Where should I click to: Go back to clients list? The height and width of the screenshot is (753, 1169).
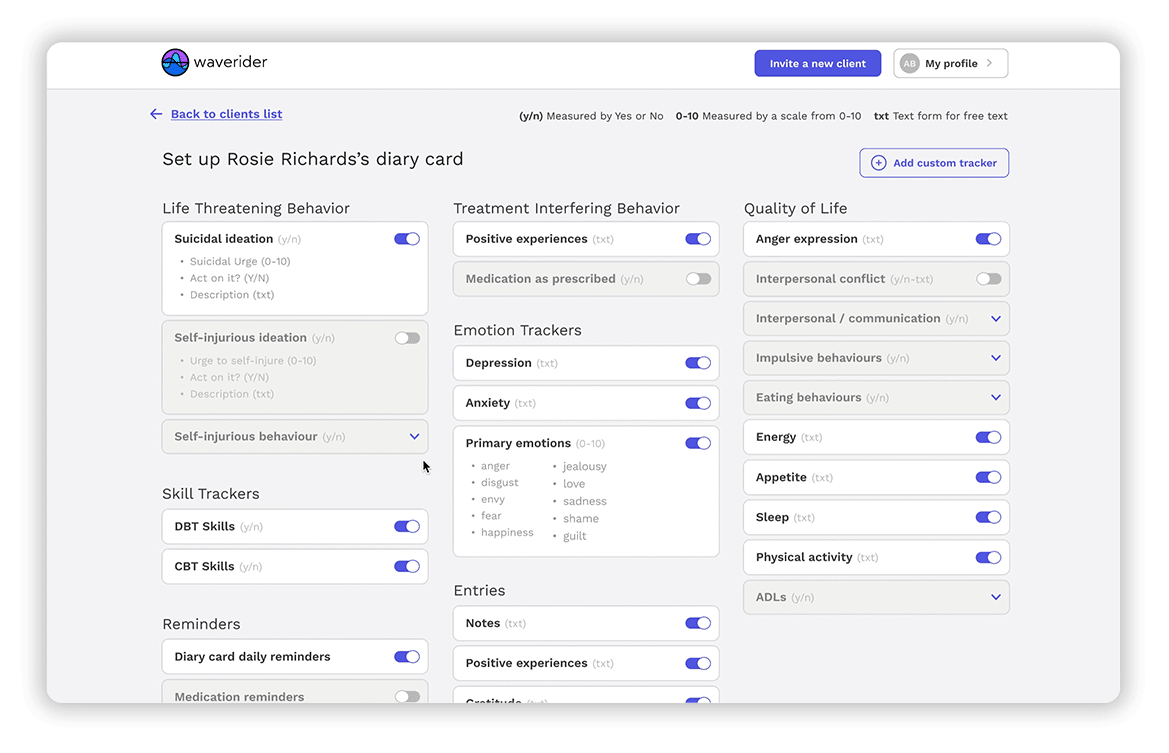click(x=226, y=114)
